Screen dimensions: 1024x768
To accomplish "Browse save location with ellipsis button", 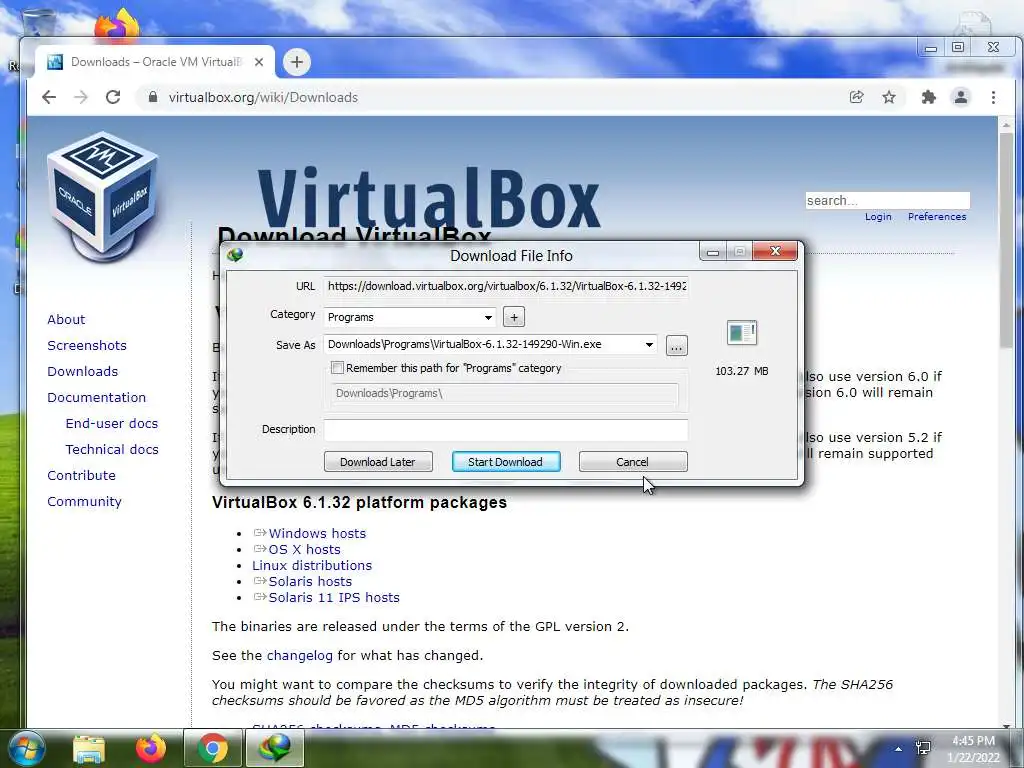I will tap(676, 345).
